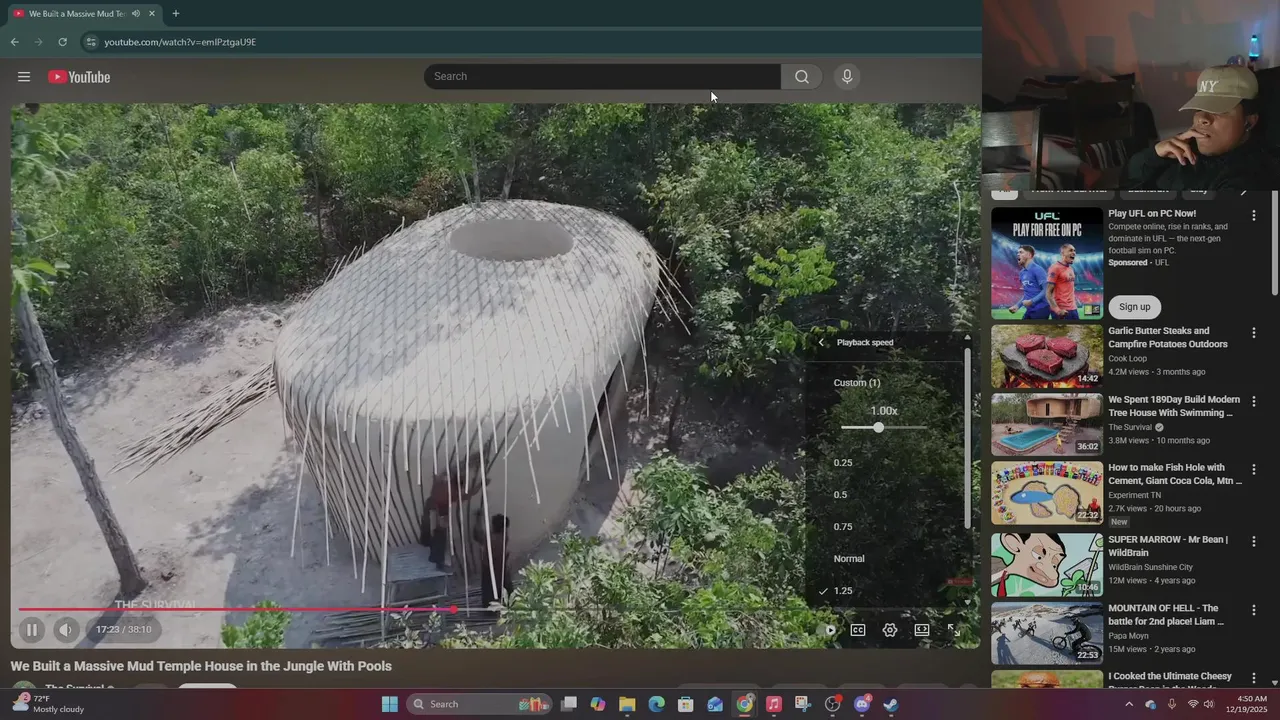Show hidden system tray icons chevron
Viewport: 1280px width, 720px height.
tap(1129, 704)
